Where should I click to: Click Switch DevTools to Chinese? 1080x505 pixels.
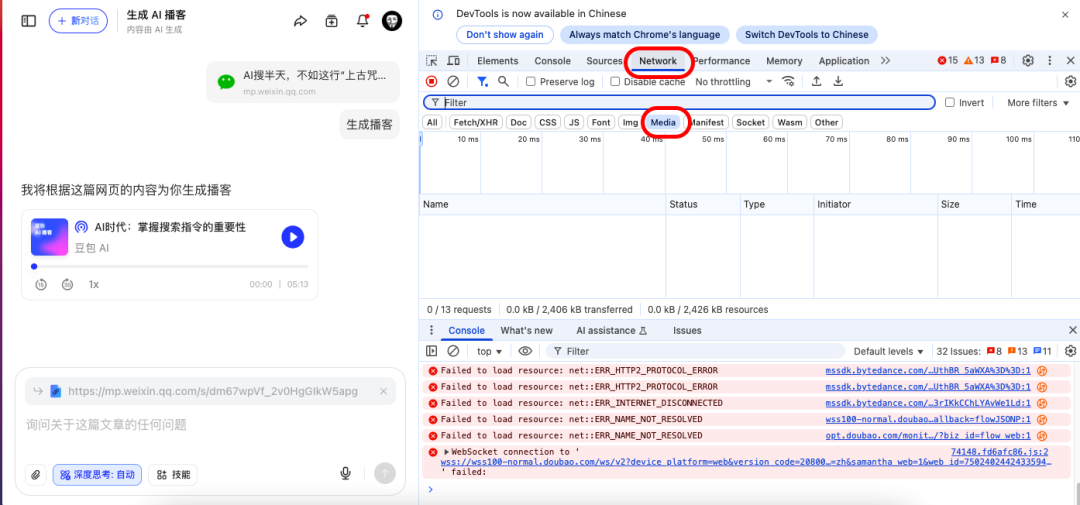807,34
